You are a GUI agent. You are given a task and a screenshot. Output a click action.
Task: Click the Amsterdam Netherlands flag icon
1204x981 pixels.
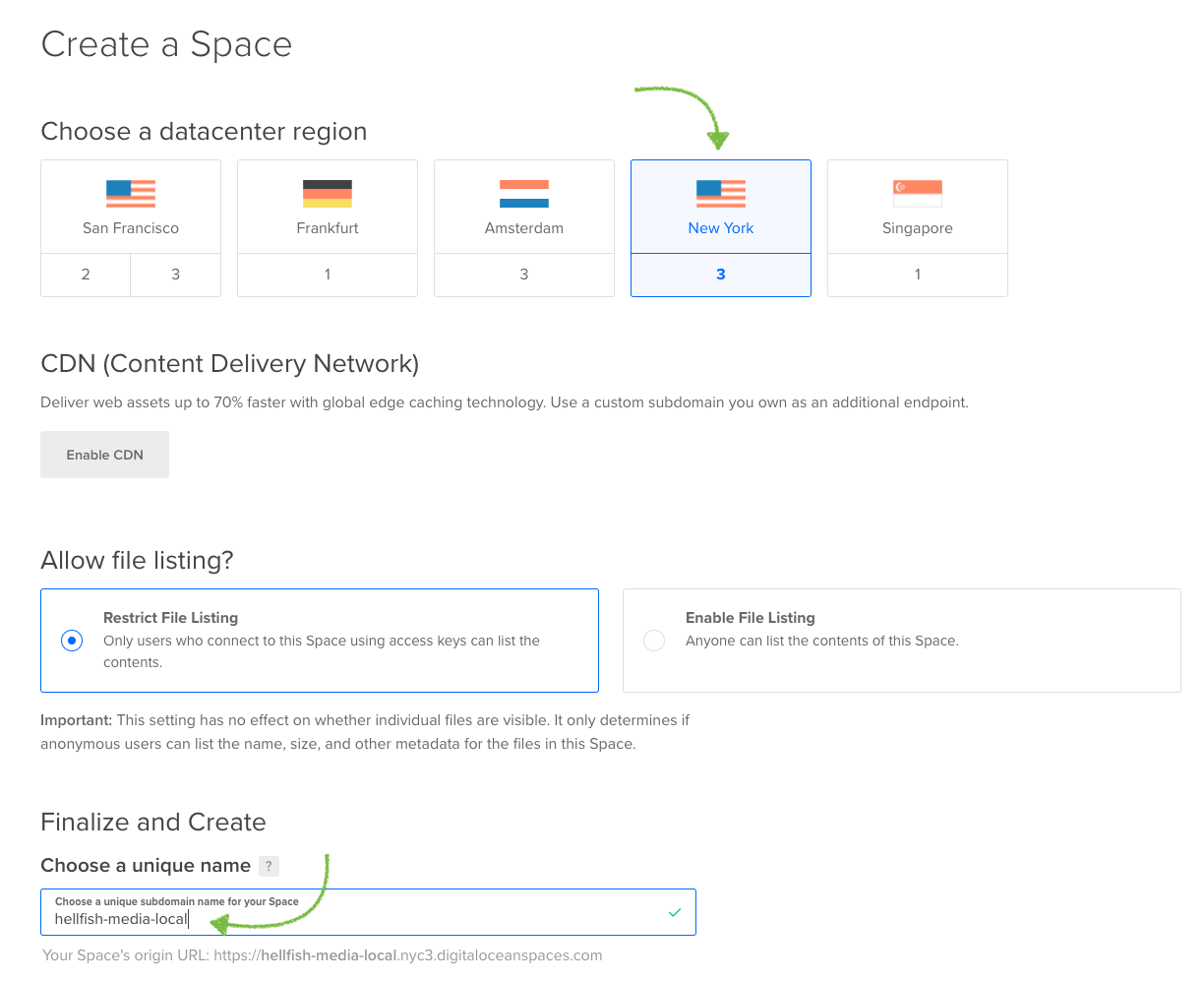524,194
